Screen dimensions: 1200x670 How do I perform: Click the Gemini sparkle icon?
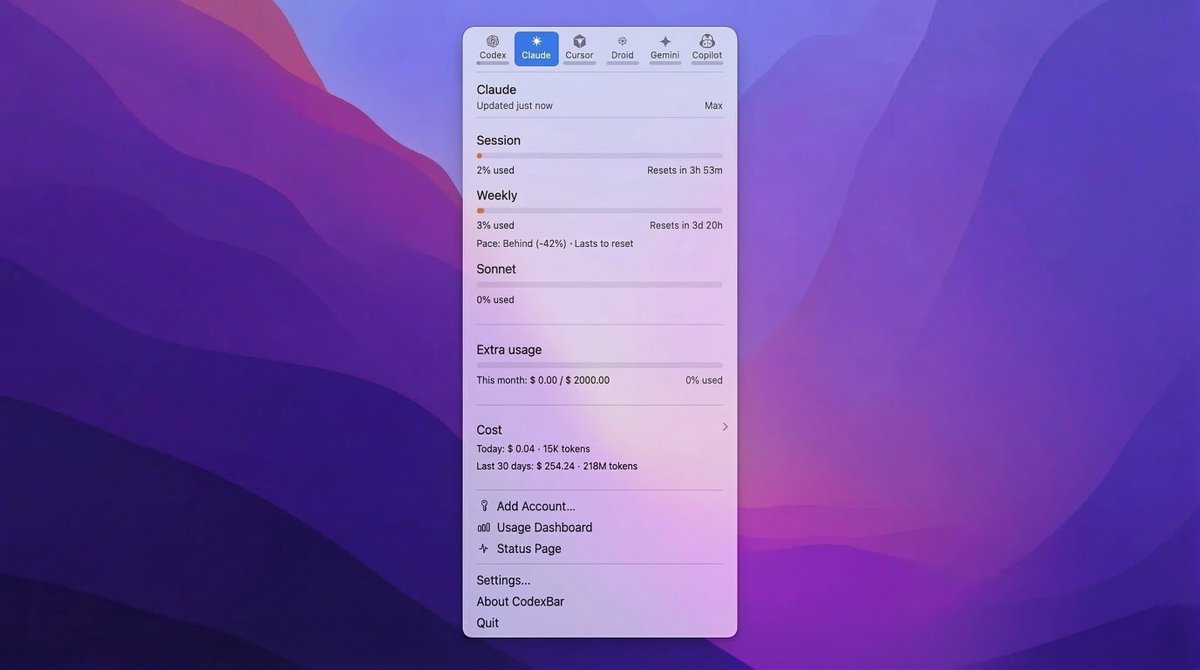point(665,41)
